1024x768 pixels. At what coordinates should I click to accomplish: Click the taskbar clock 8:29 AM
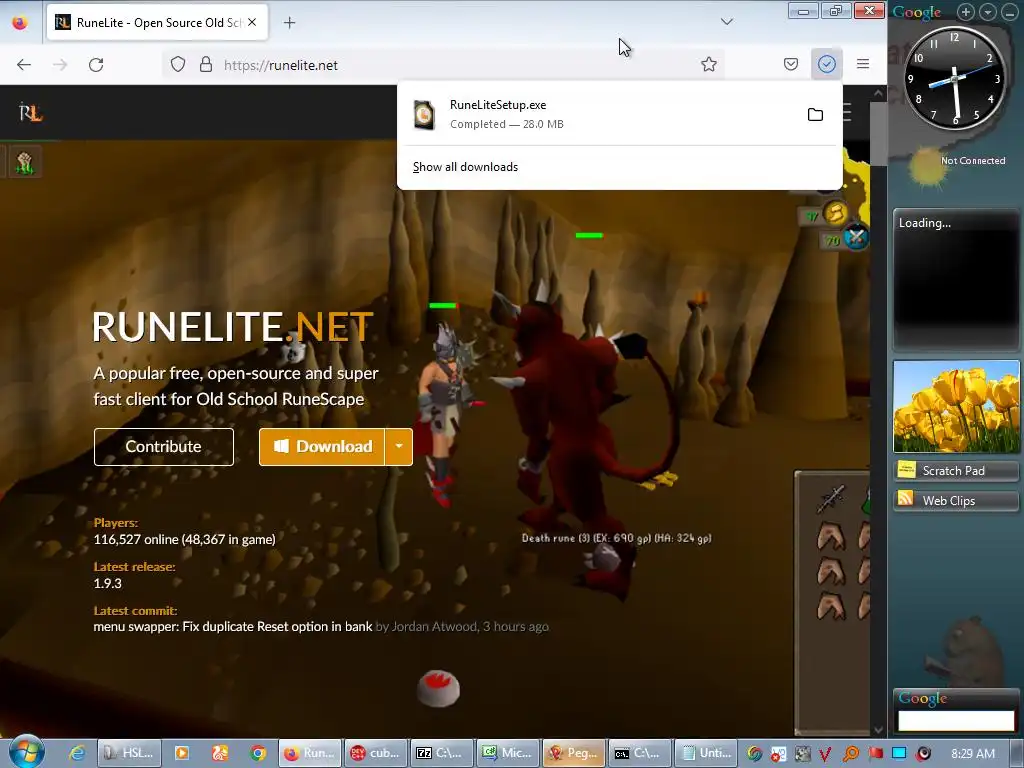[973, 754]
